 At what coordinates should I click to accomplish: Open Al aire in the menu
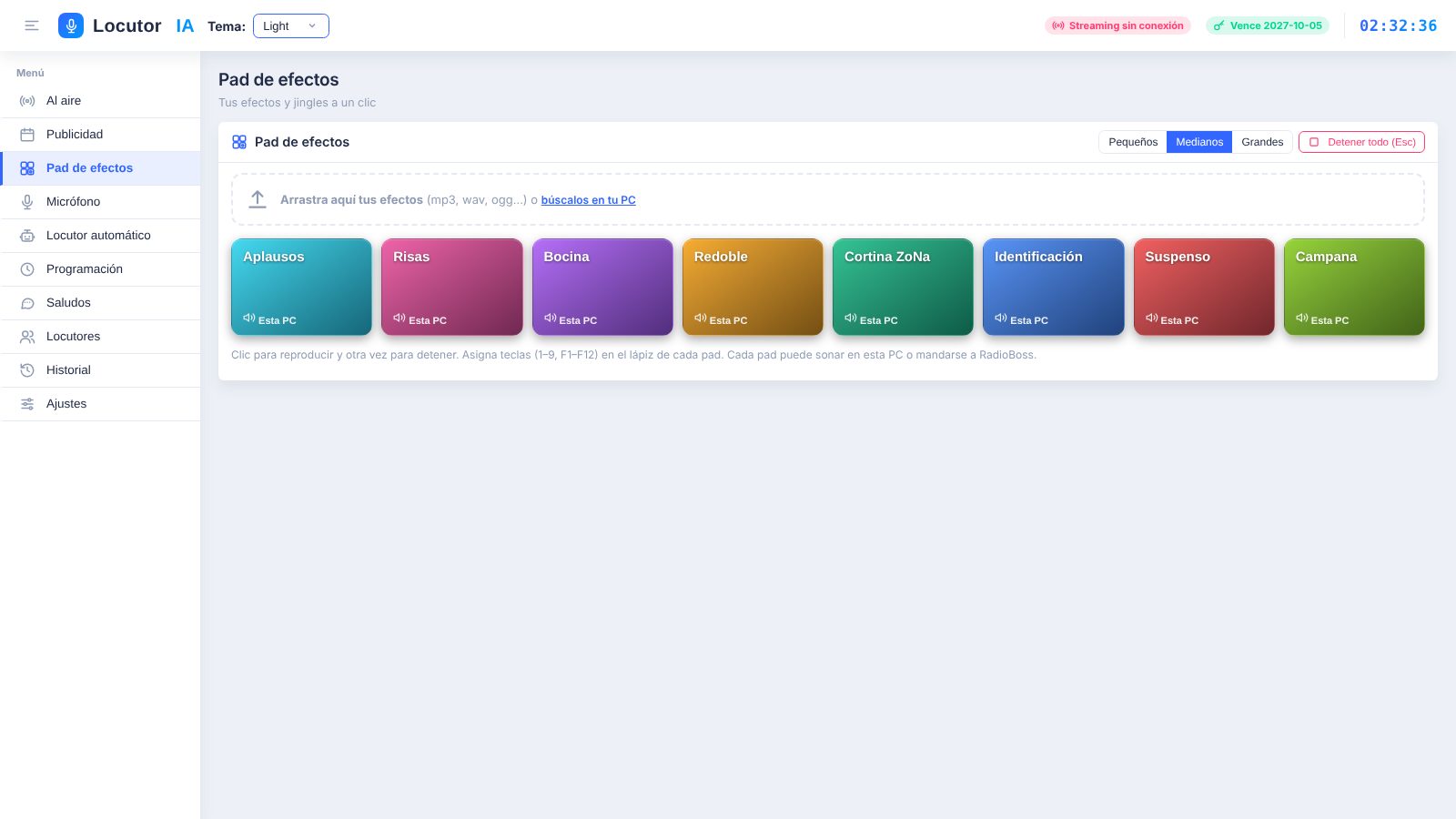click(x=100, y=101)
